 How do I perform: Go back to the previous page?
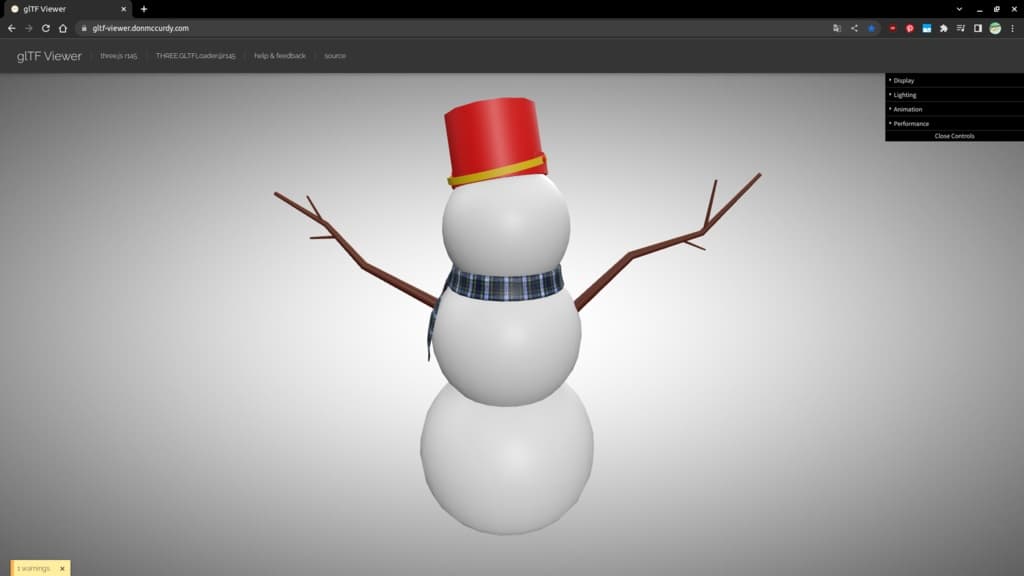[x=12, y=28]
